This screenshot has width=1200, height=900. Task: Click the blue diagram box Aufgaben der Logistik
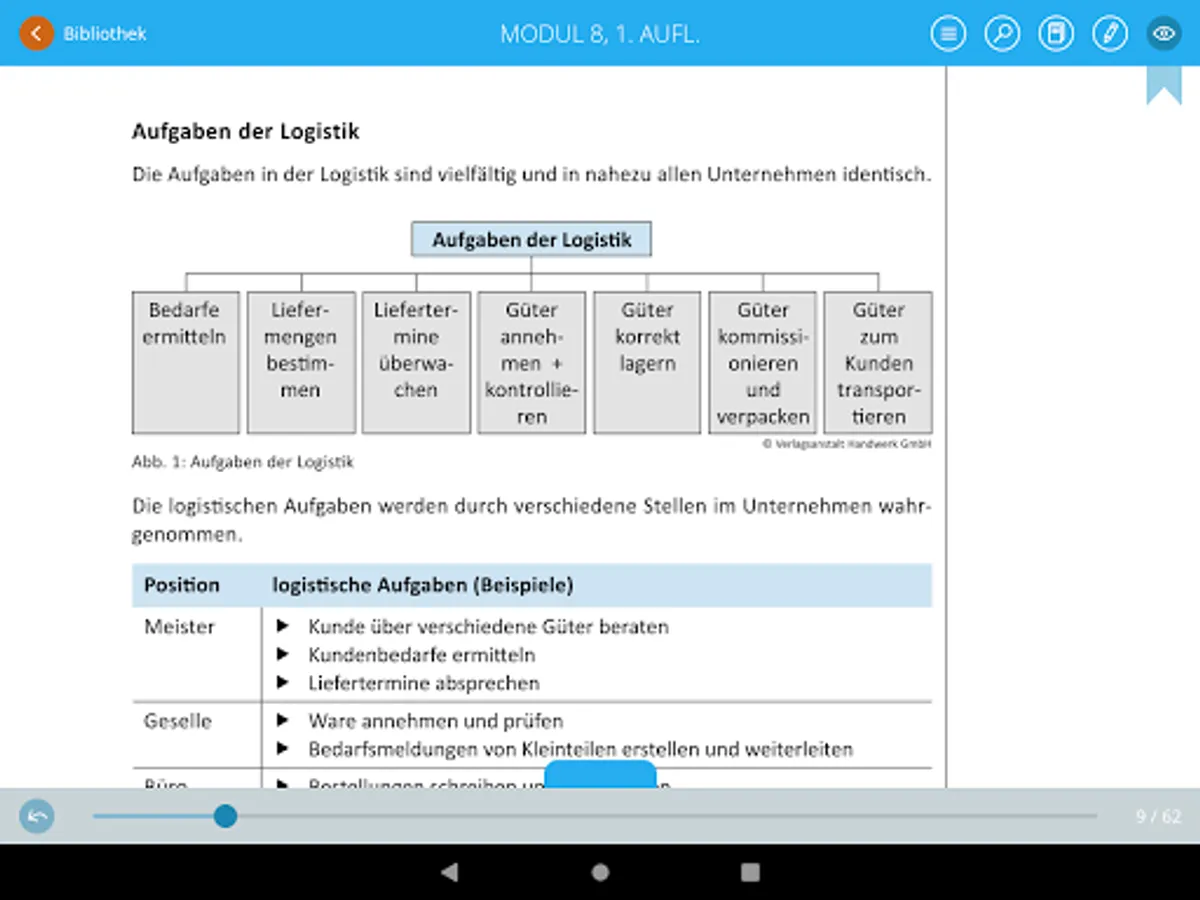(x=531, y=240)
